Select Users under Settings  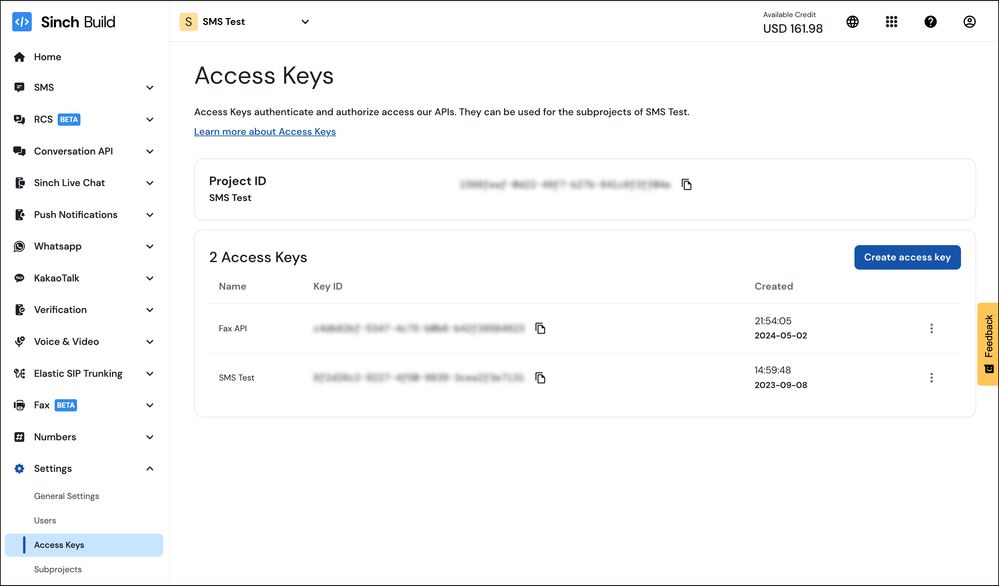pyautogui.click(x=45, y=520)
